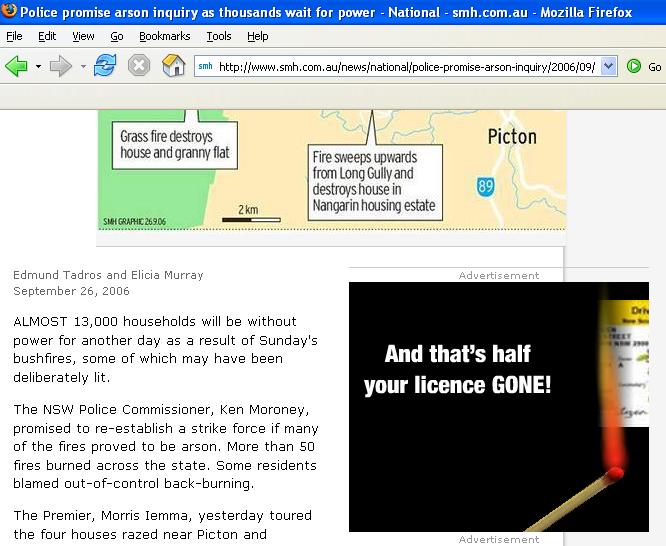The height and width of the screenshot is (546, 666).
Task: Open the View menu
Action: pos(83,36)
